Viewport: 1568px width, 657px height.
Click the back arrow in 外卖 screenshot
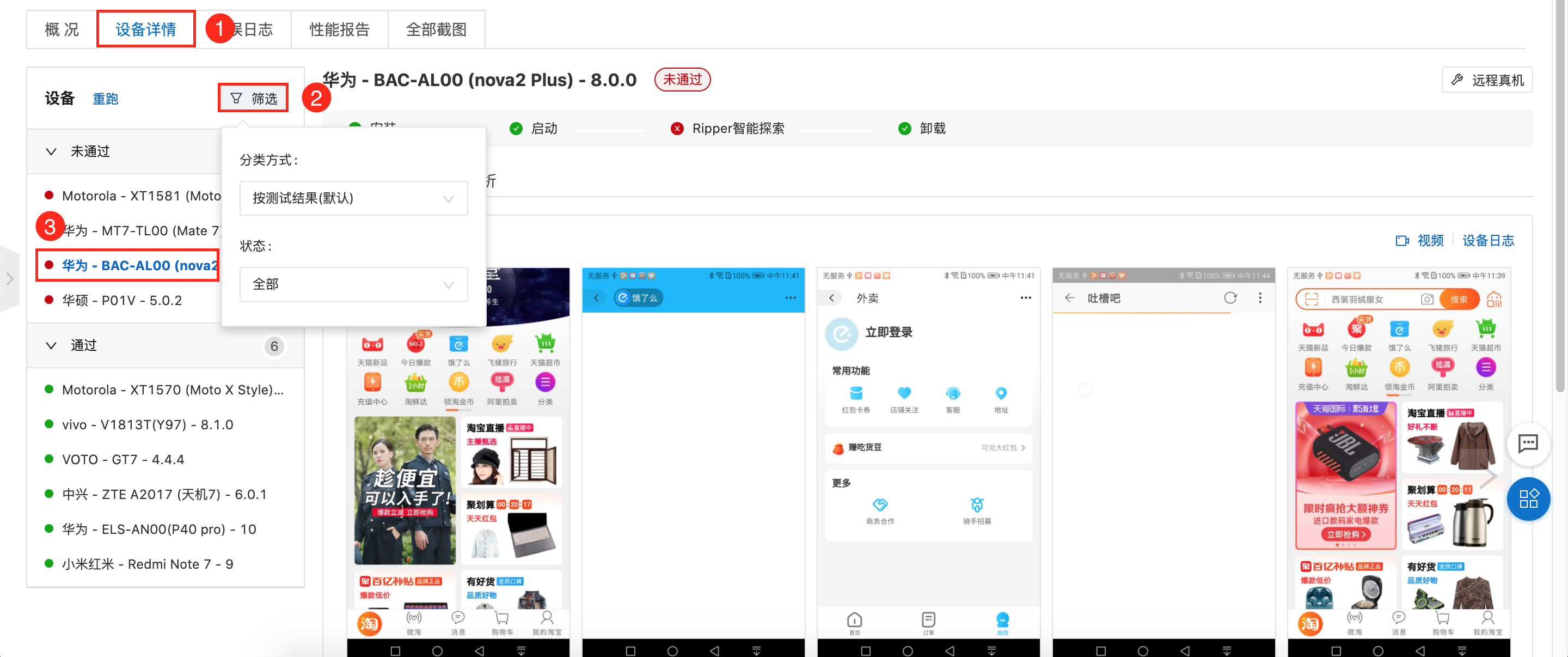coord(832,299)
